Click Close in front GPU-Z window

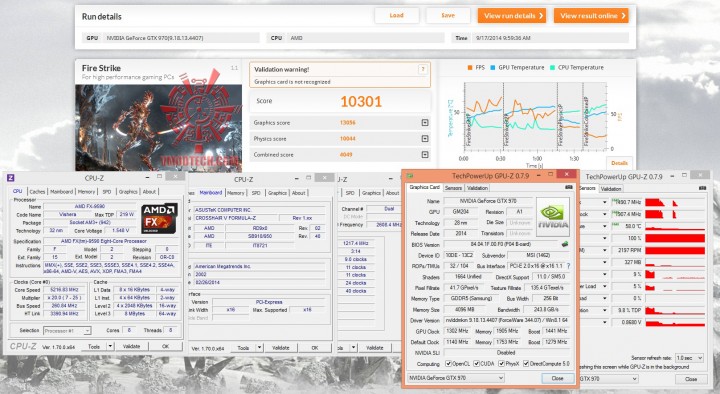tap(557, 378)
